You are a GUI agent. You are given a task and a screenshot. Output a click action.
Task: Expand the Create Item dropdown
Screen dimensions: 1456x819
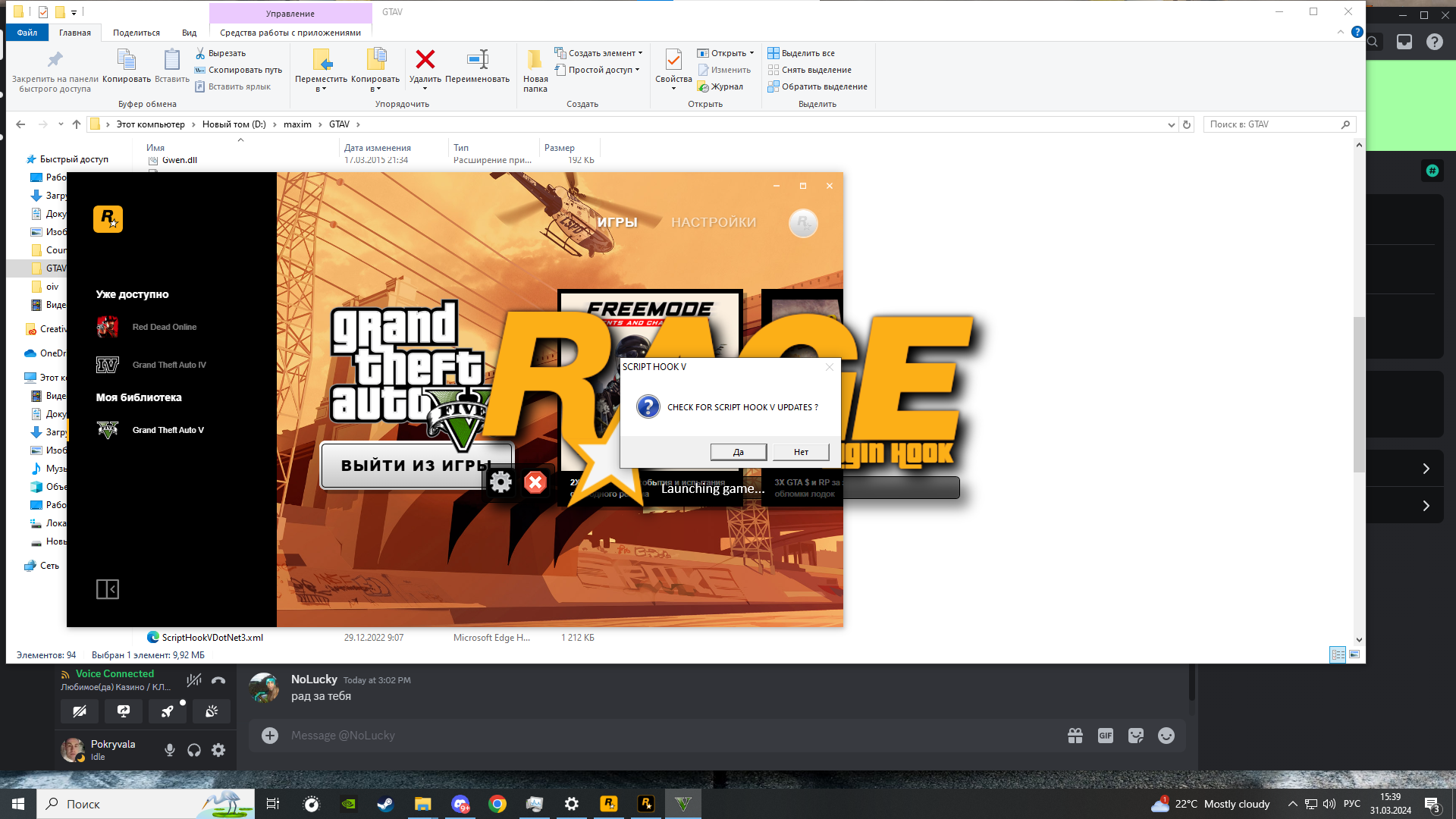[x=640, y=53]
